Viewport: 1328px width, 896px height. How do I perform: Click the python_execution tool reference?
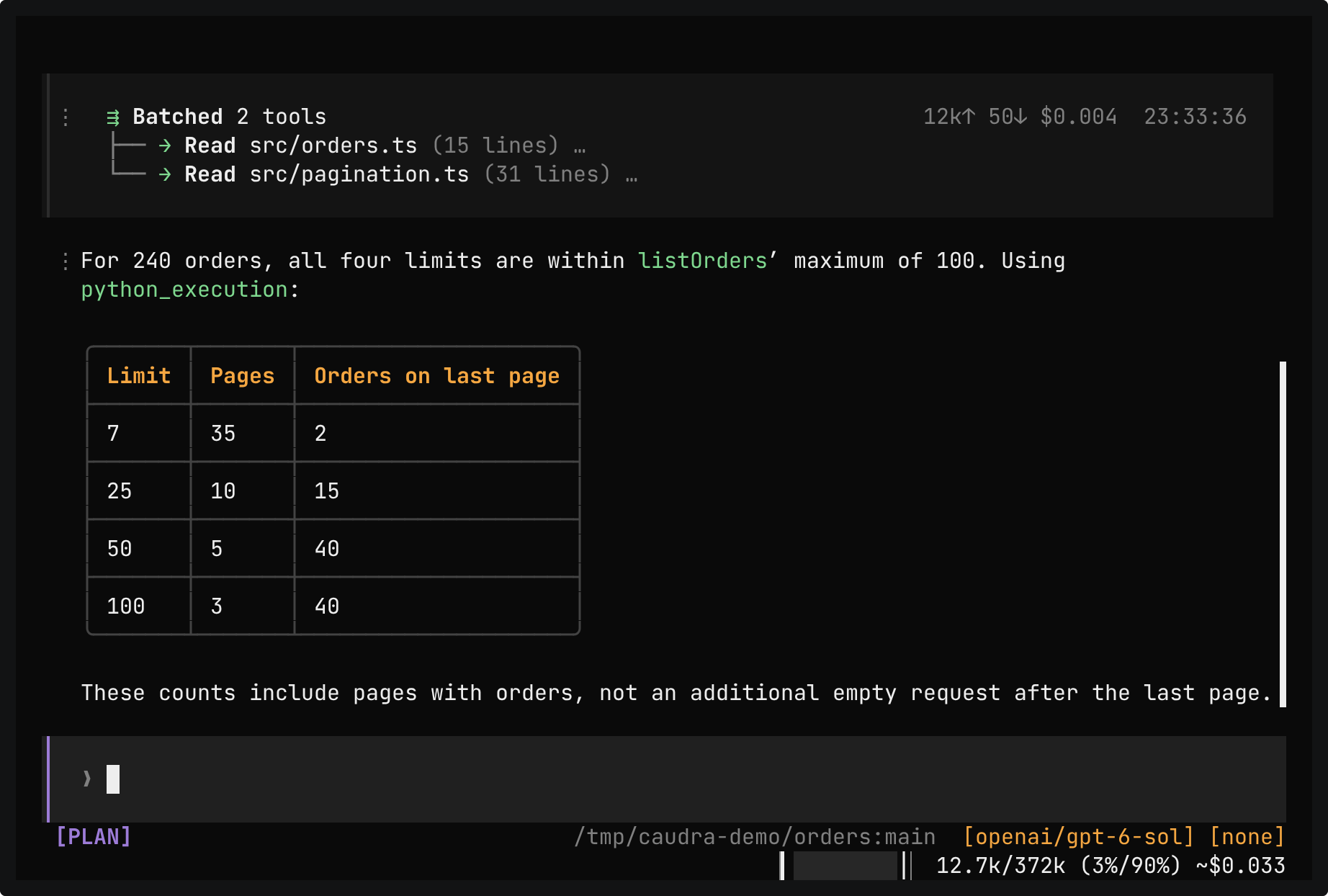(184, 290)
